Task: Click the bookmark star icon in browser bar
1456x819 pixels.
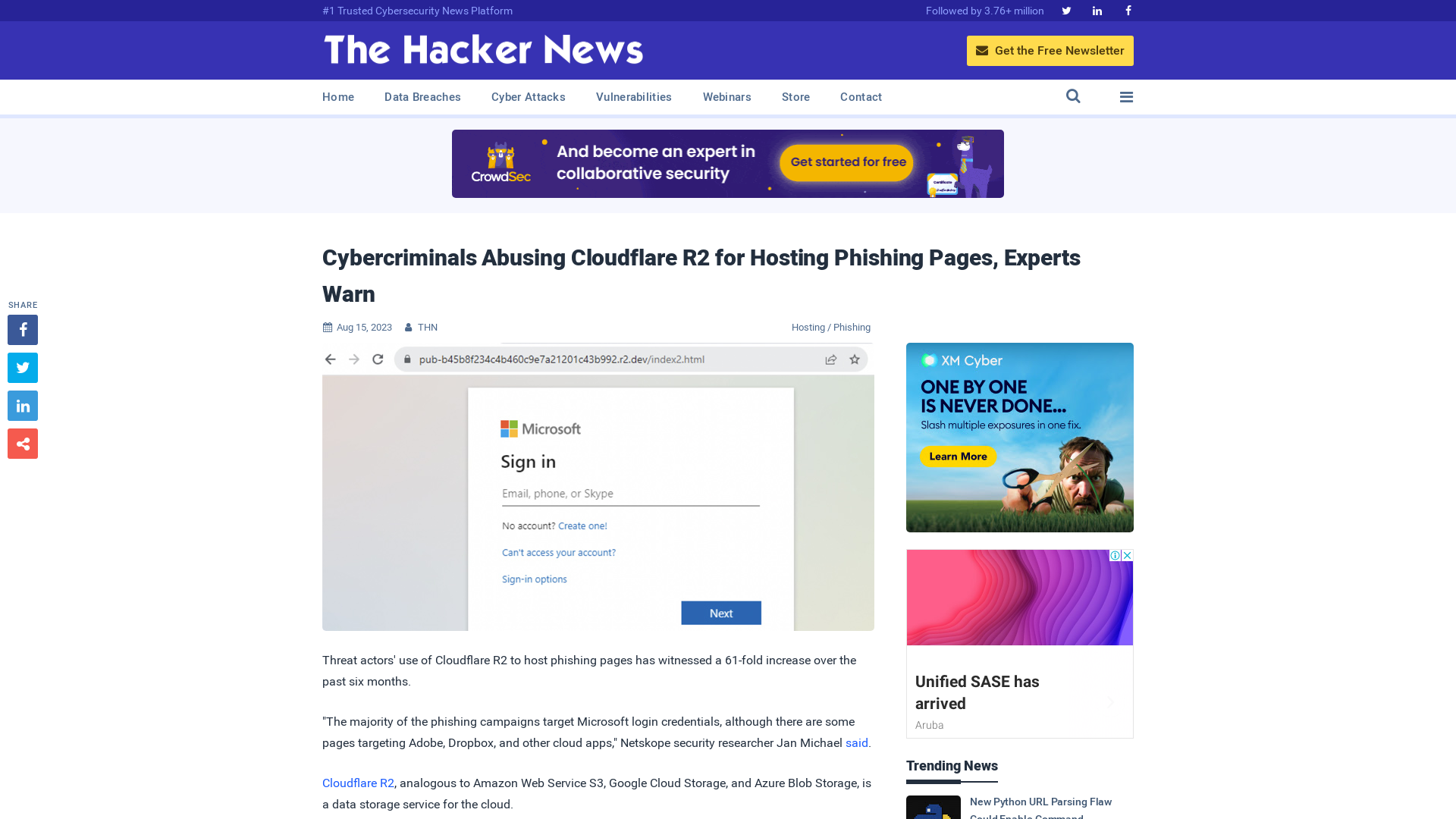Action: click(x=855, y=359)
